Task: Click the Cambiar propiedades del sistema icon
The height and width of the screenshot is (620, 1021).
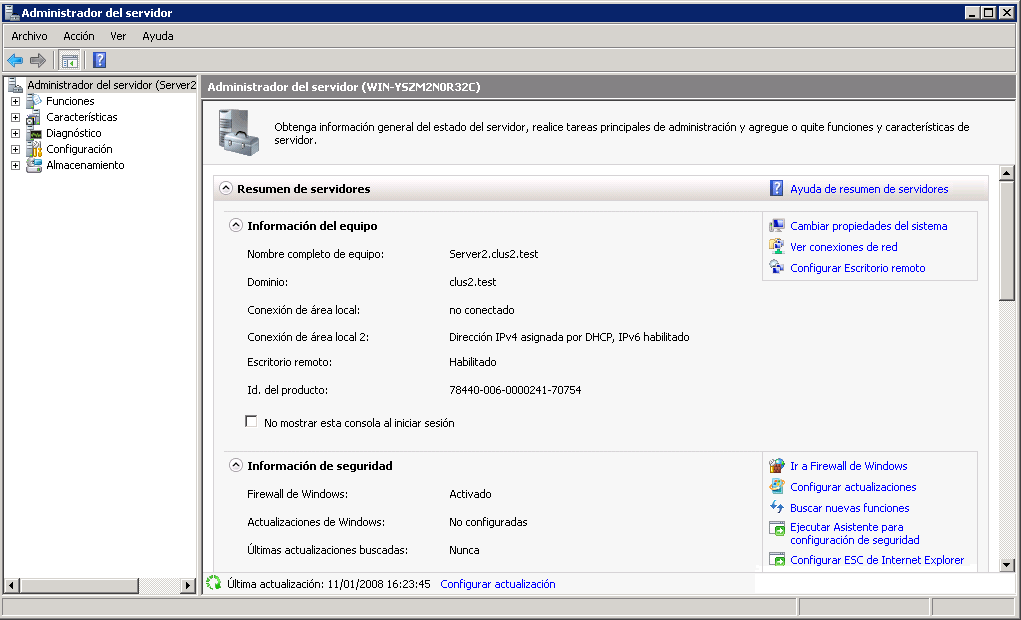Action: 777,226
